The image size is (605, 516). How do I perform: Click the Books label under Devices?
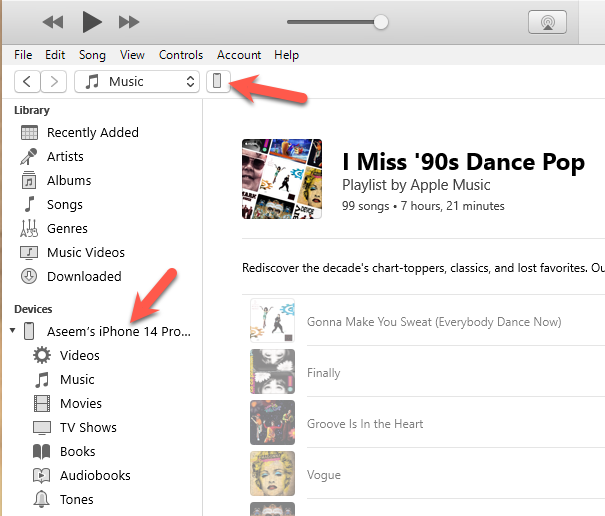click(x=78, y=452)
